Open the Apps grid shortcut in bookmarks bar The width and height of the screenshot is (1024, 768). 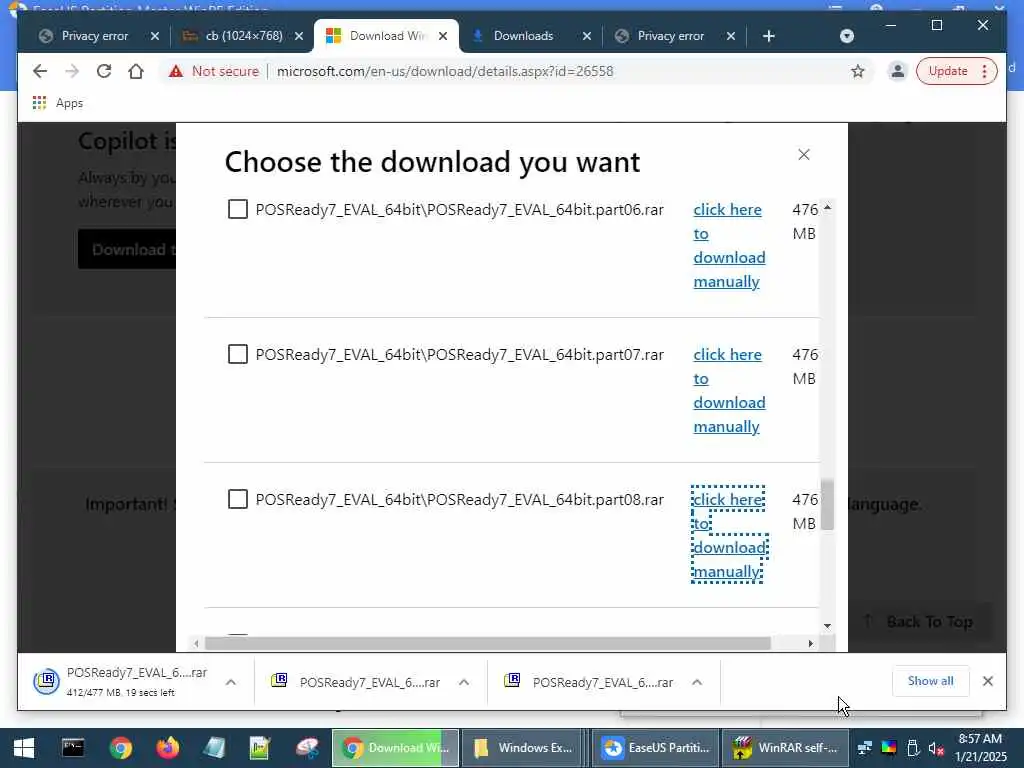(39, 103)
